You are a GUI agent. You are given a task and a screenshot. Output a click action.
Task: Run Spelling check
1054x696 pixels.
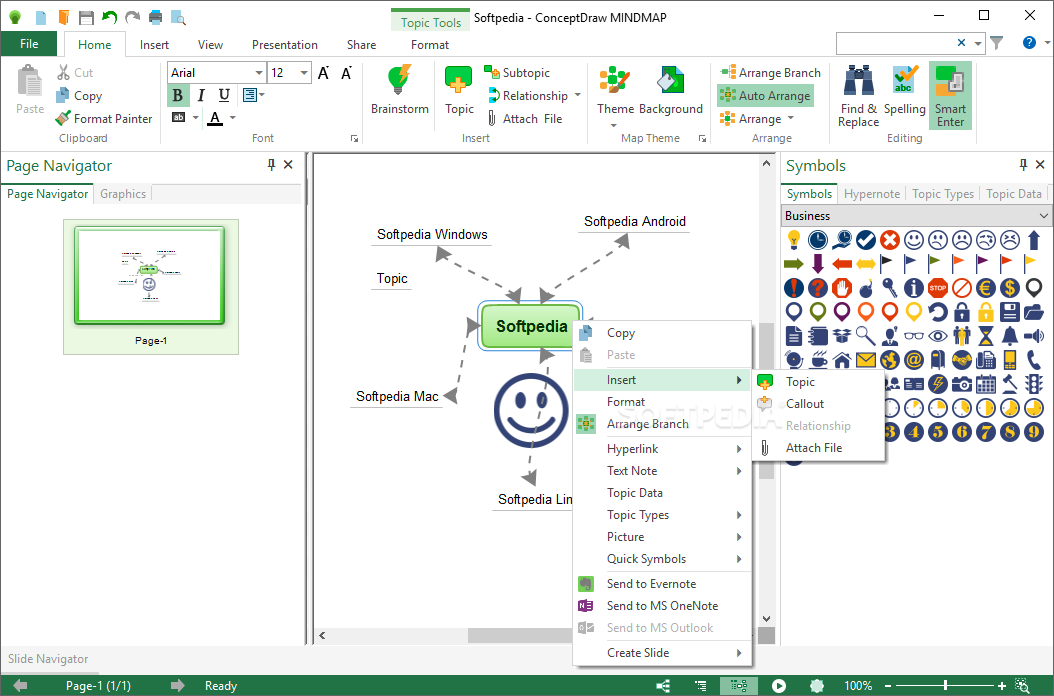click(905, 91)
